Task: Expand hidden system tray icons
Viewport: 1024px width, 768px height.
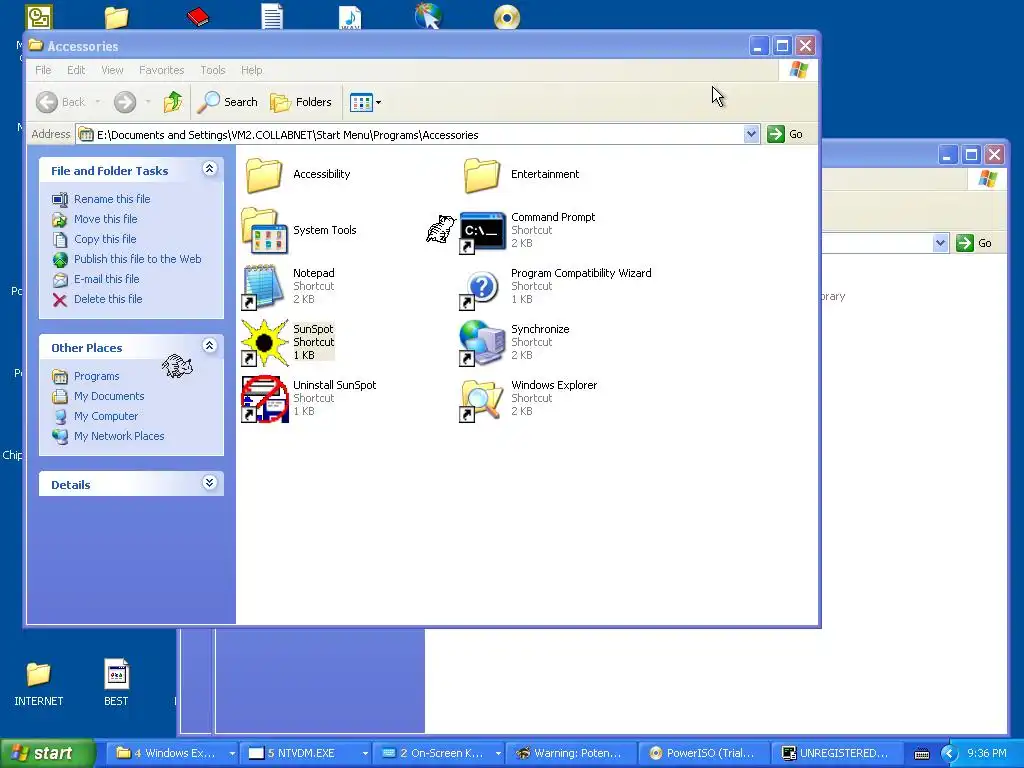Action: pos(949,754)
